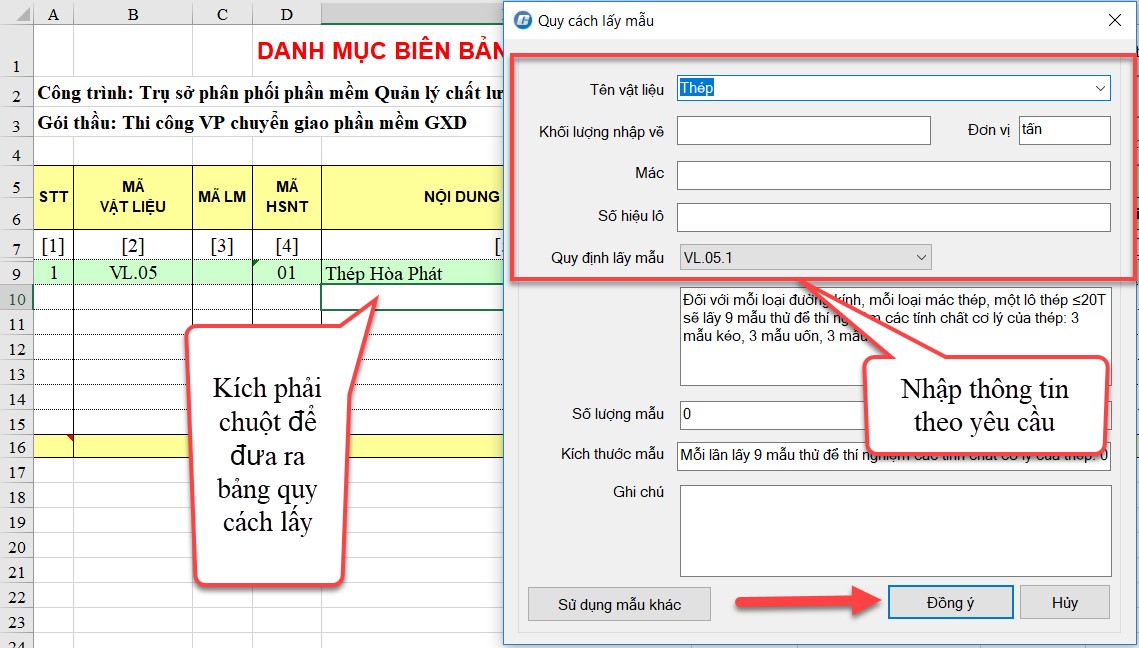The image size is (1139, 648).
Task: Open the Quy định lấy mẫu dropdown
Action: [x=921, y=258]
